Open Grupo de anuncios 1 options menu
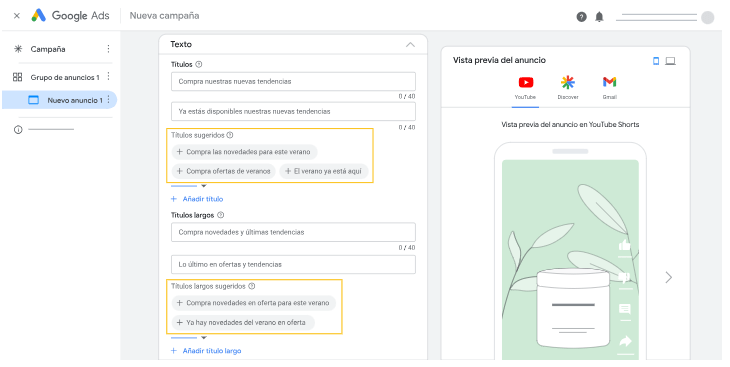 click(108, 76)
